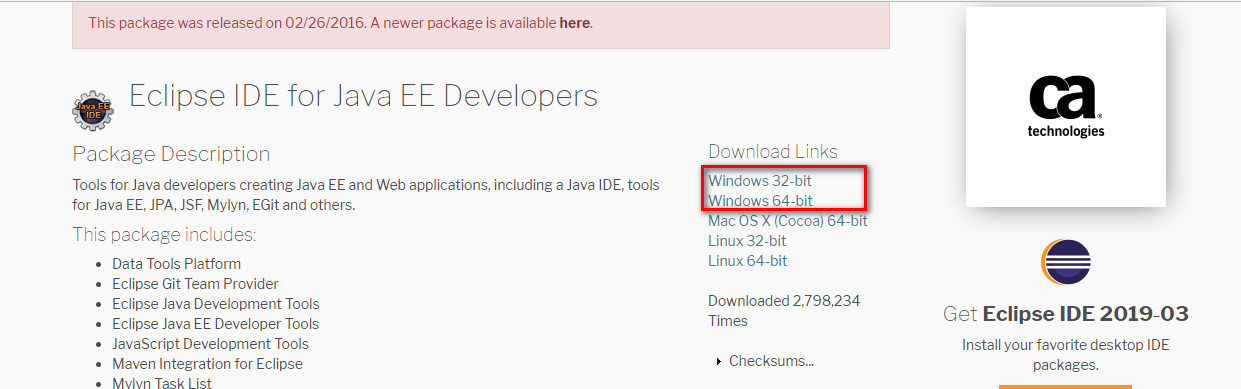
Task: Click the 'Download Links' heading
Action: pyautogui.click(x=773, y=152)
